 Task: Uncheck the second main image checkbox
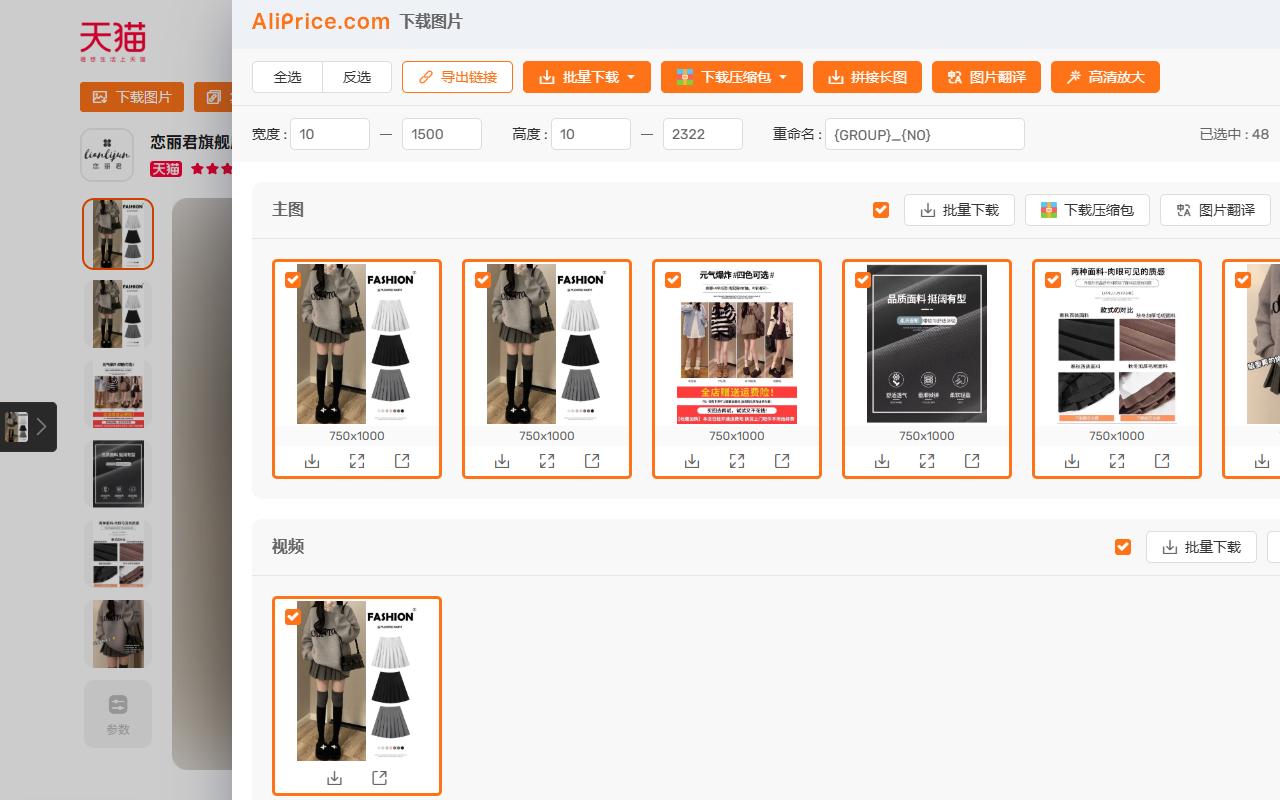click(x=483, y=280)
